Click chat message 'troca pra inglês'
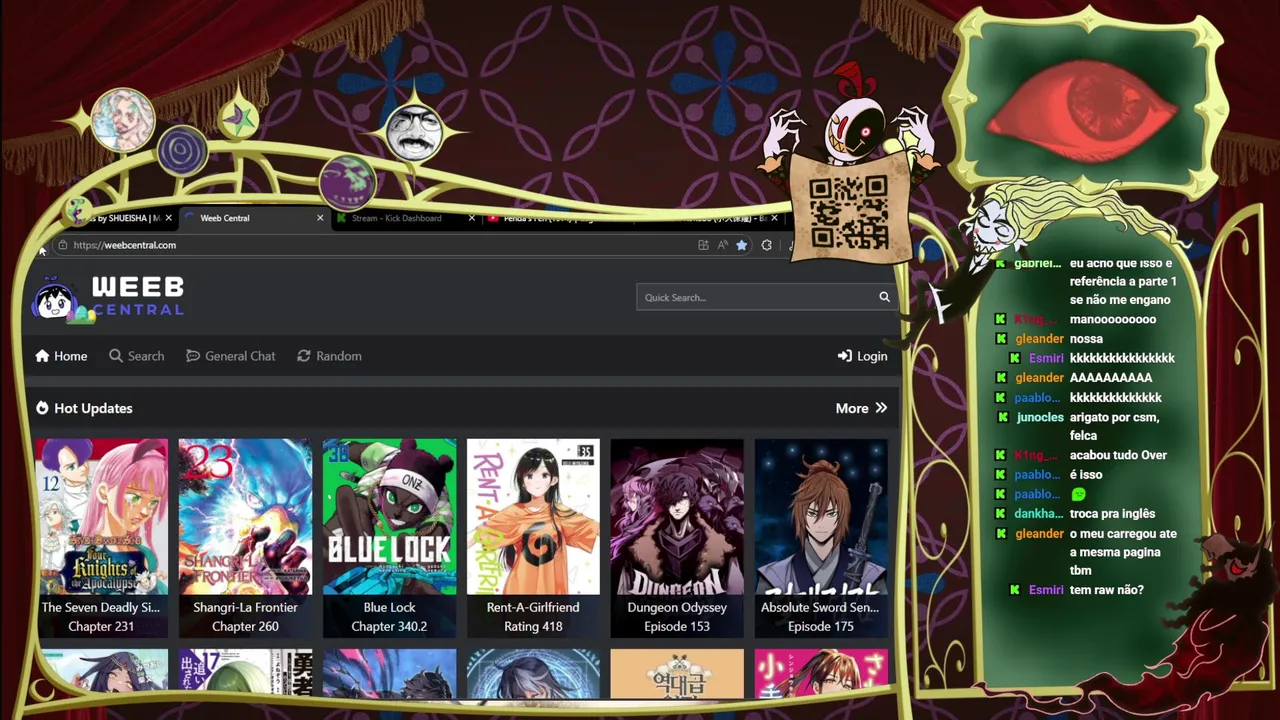1280x720 pixels. (x=1112, y=514)
